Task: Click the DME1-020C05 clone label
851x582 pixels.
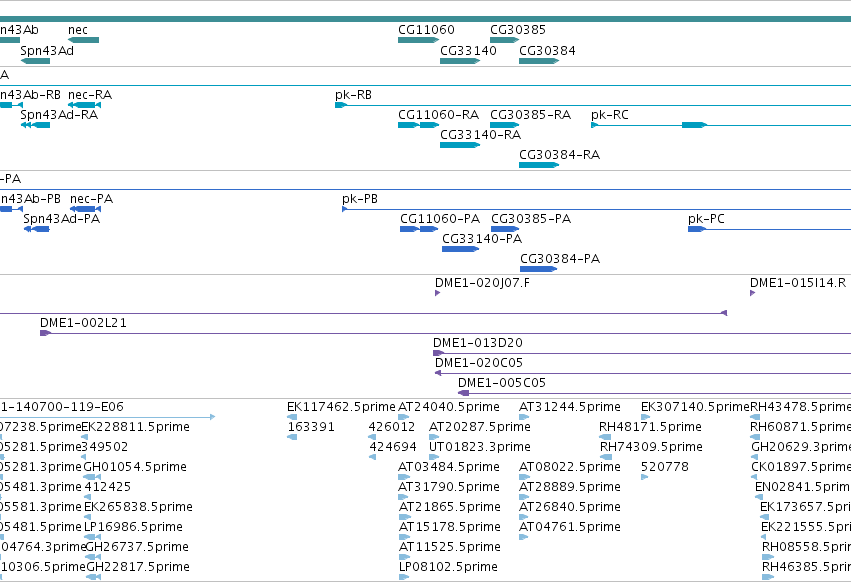Action: [x=479, y=363]
